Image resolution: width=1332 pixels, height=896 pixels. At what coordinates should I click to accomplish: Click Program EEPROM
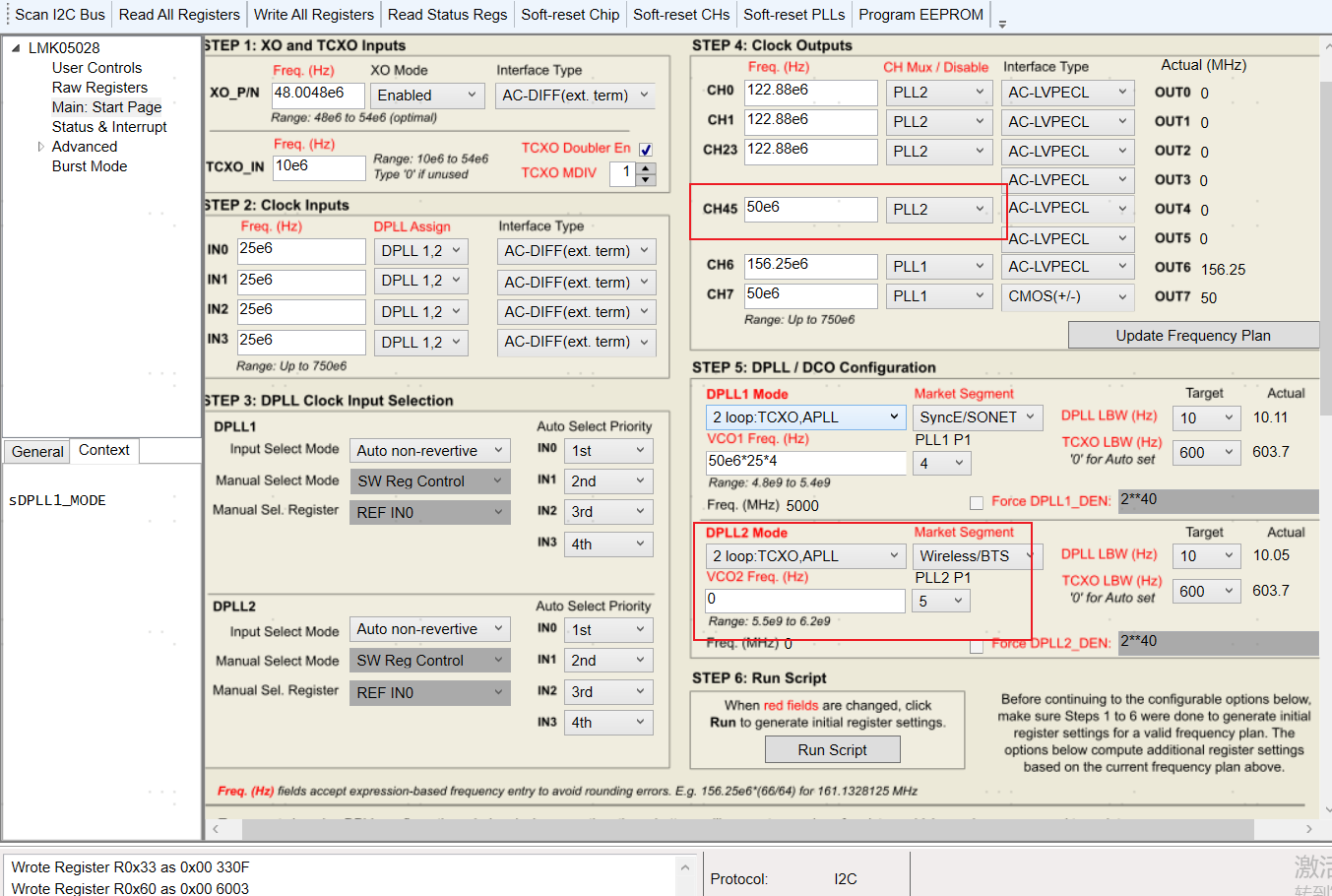click(x=921, y=15)
